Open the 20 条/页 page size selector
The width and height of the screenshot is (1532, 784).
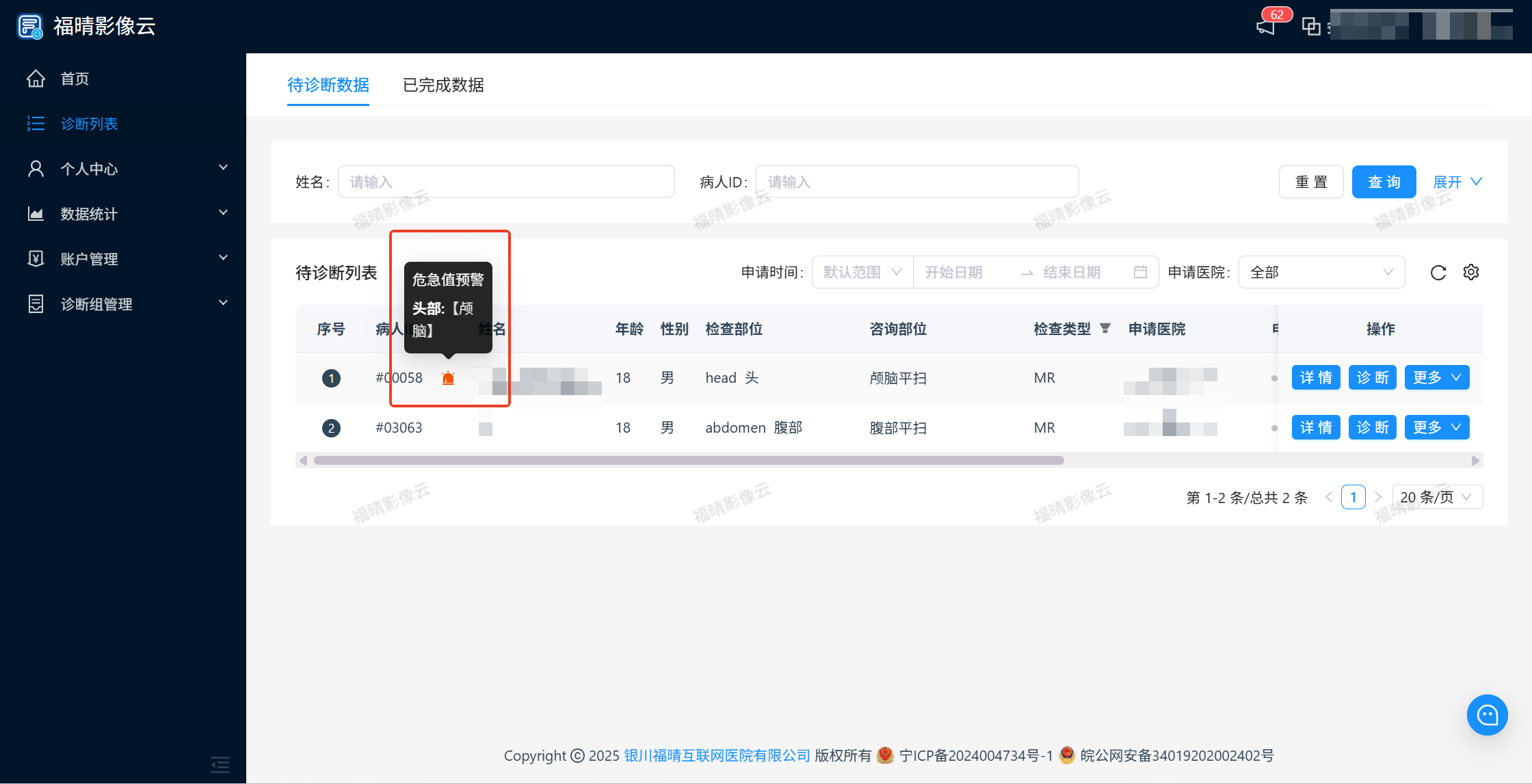pos(1436,497)
